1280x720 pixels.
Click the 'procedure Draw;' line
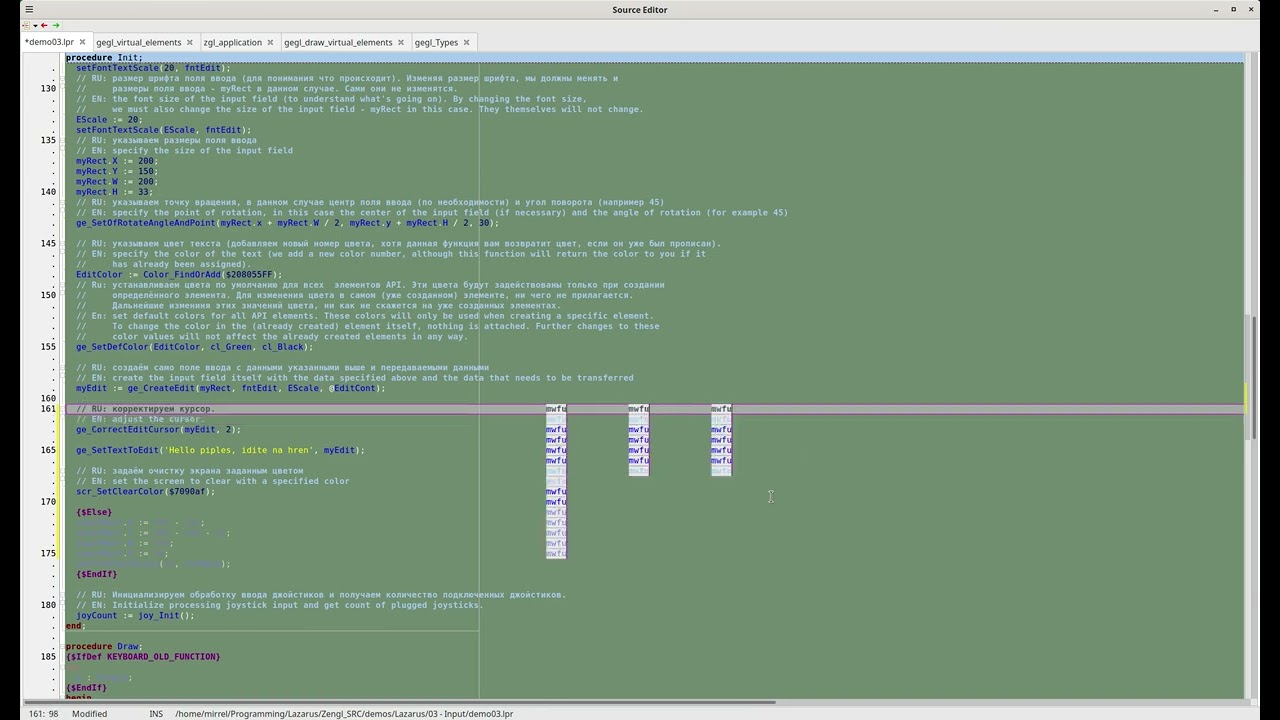[104, 646]
